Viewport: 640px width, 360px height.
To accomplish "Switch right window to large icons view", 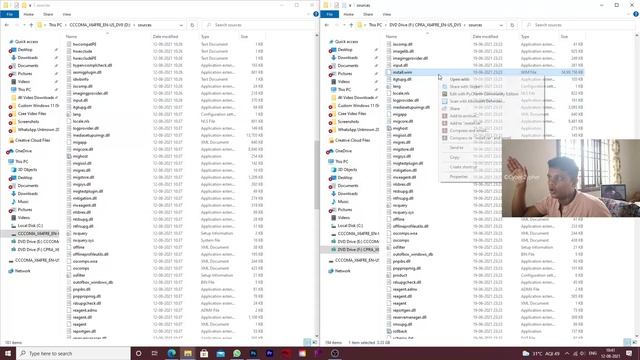I will point(634,342).
